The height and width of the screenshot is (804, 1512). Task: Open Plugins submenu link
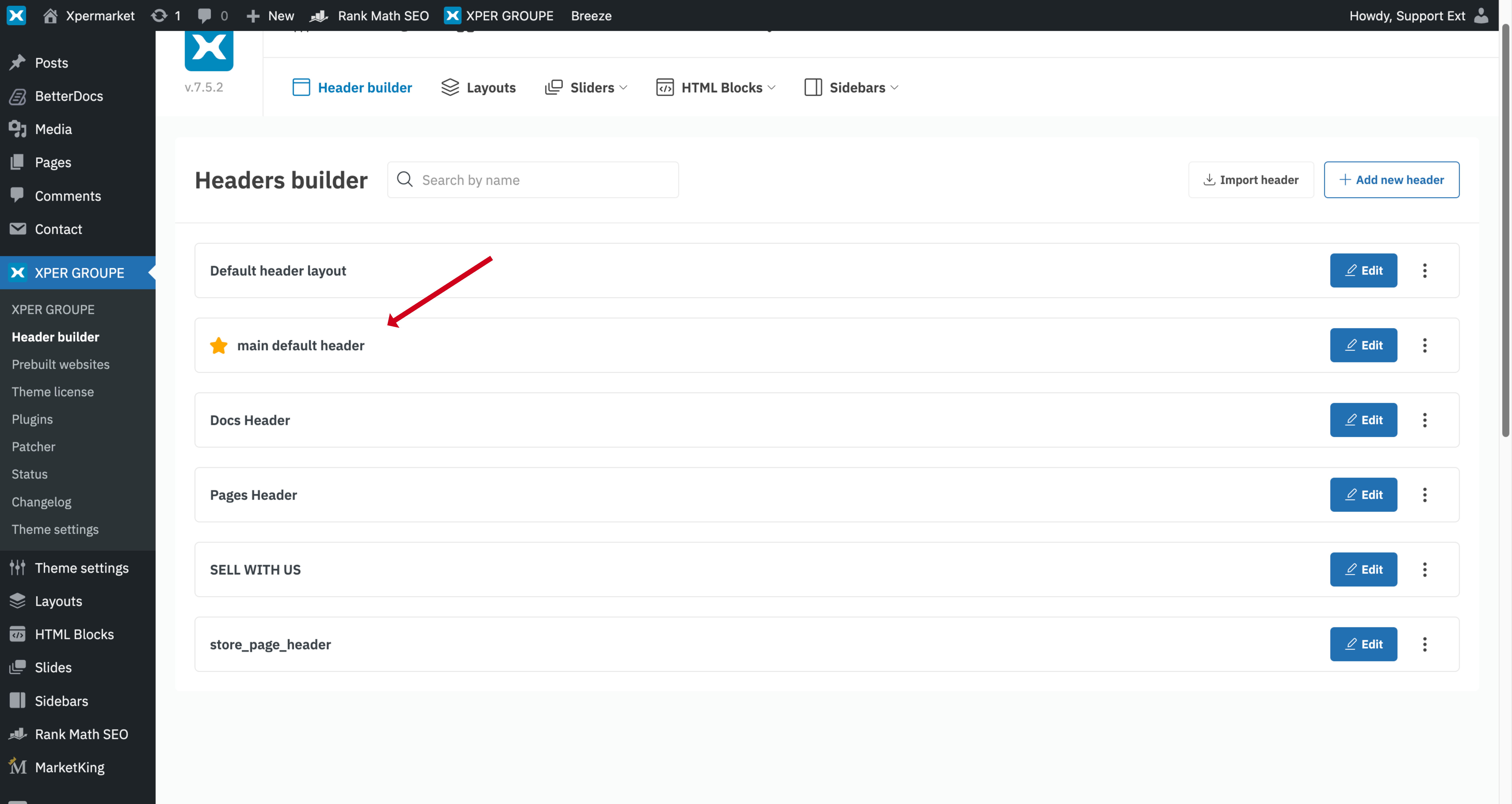tap(32, 419)
